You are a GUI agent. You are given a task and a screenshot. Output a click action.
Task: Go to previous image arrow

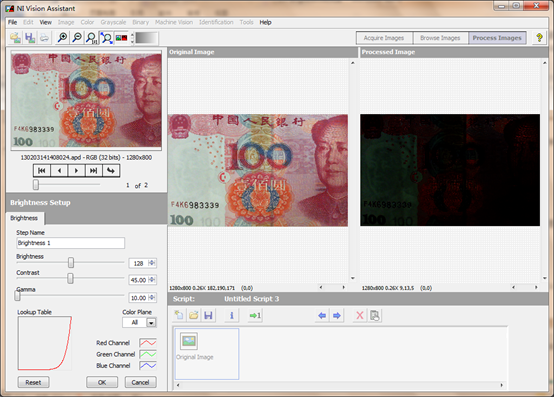click(x=59, y=171)
